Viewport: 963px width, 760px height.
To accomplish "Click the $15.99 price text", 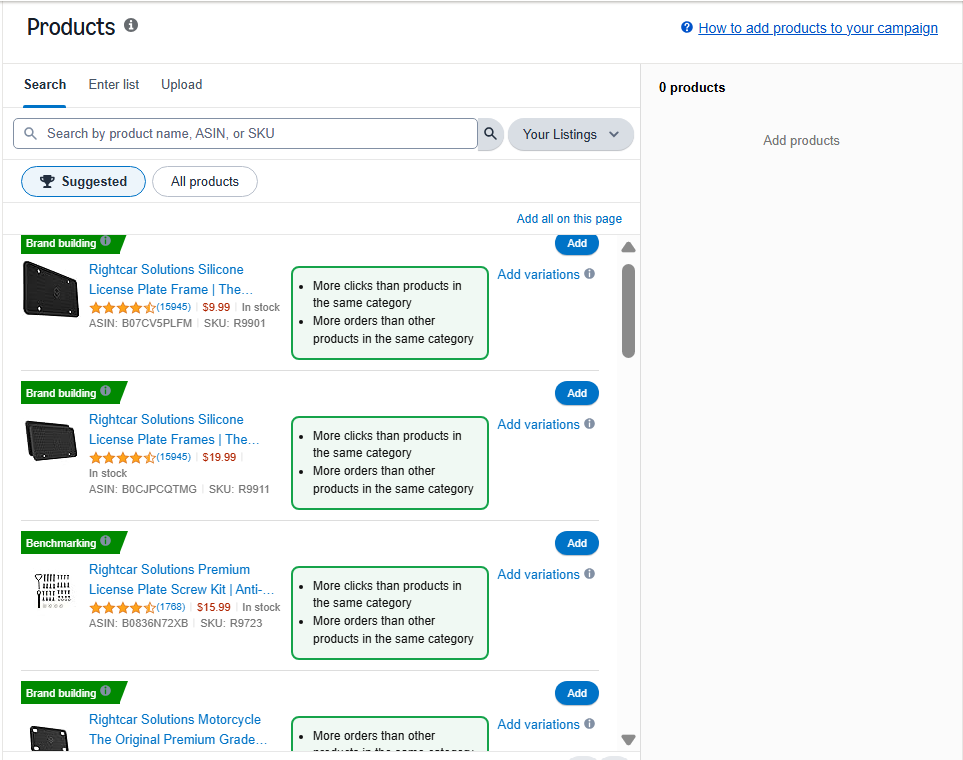I will tap(214, 607).
